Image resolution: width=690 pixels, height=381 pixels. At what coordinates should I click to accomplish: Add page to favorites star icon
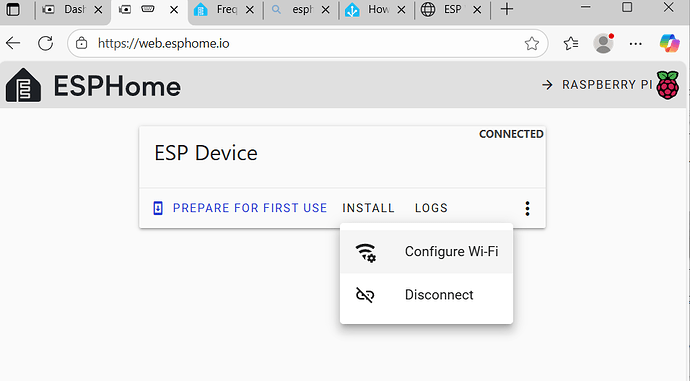[532, 43]
